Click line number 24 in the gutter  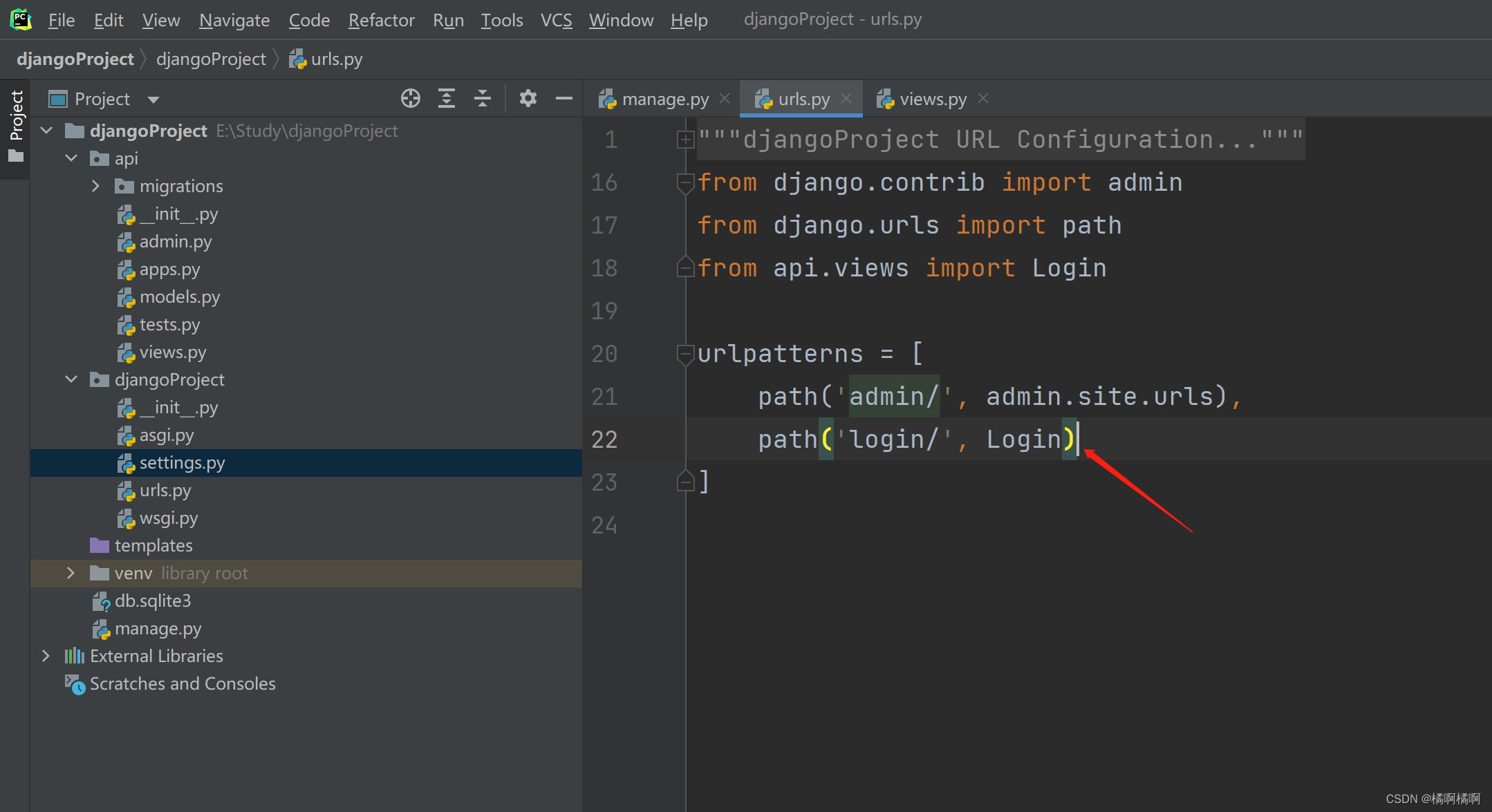coord(604,525)
